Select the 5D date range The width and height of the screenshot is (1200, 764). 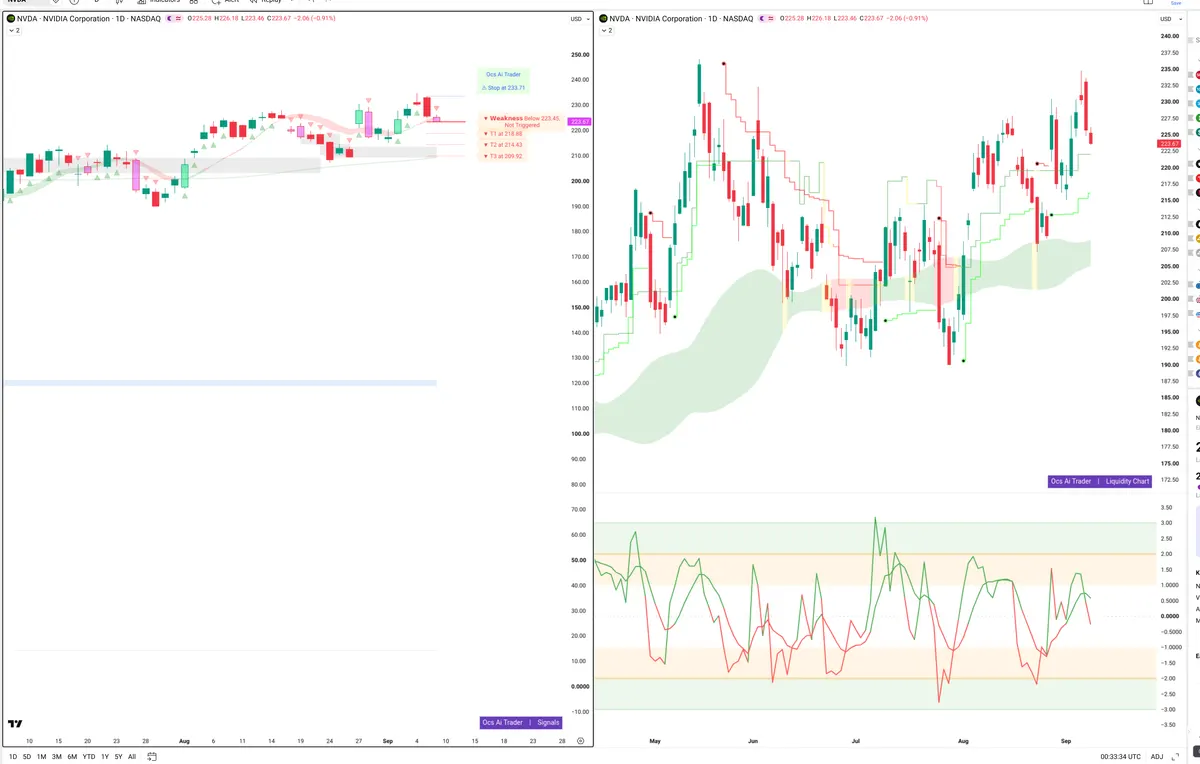27,756
